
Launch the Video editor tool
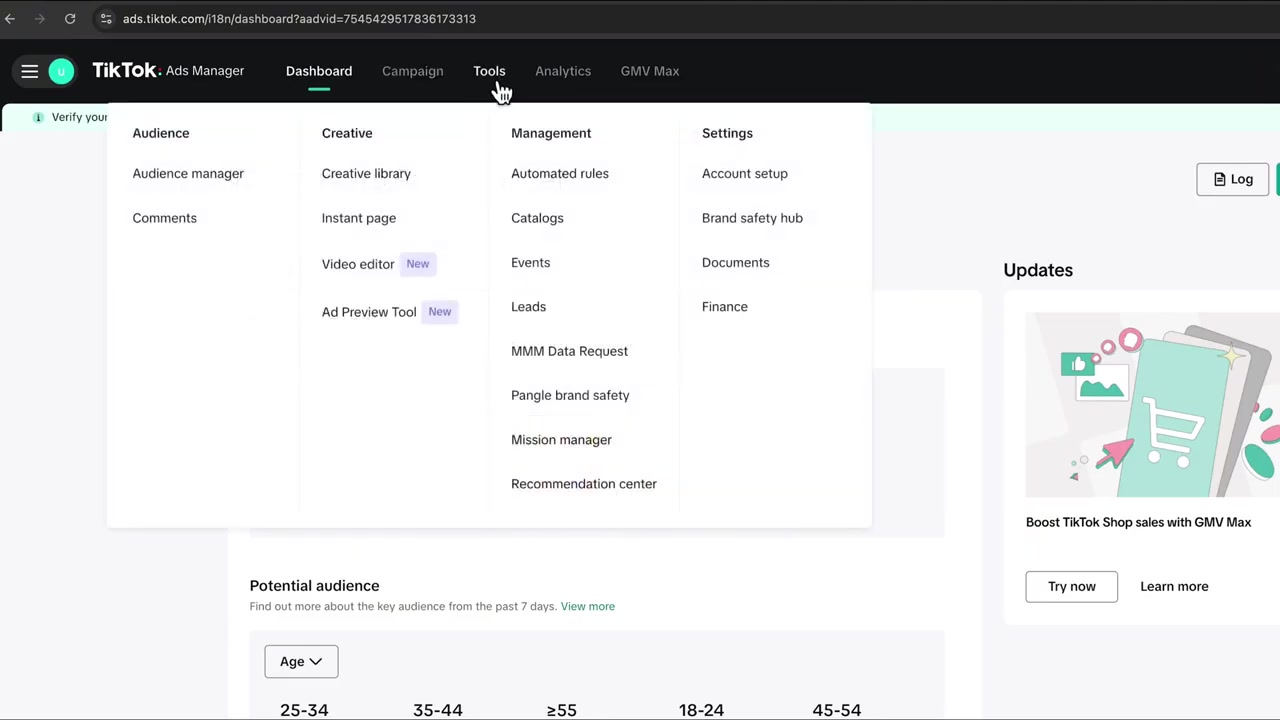(358, 264)
